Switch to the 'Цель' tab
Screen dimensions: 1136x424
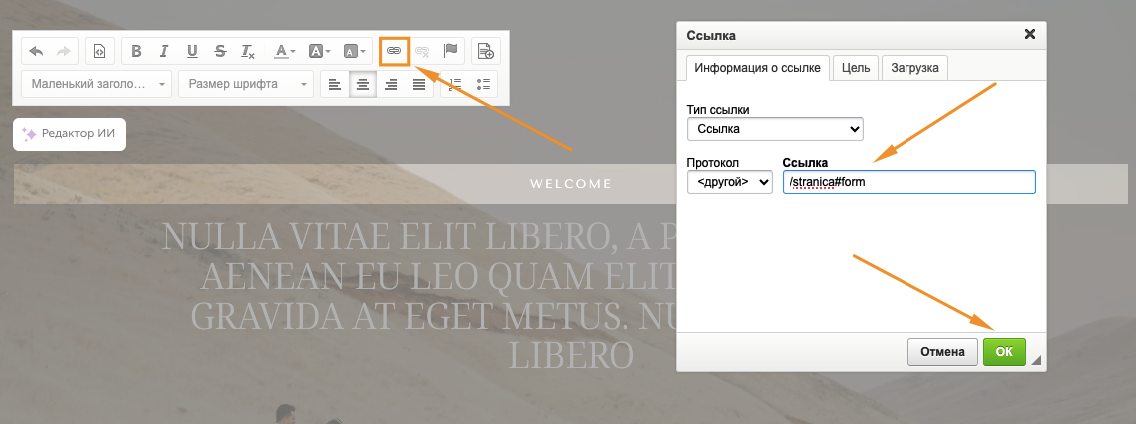tap(855, 68)
